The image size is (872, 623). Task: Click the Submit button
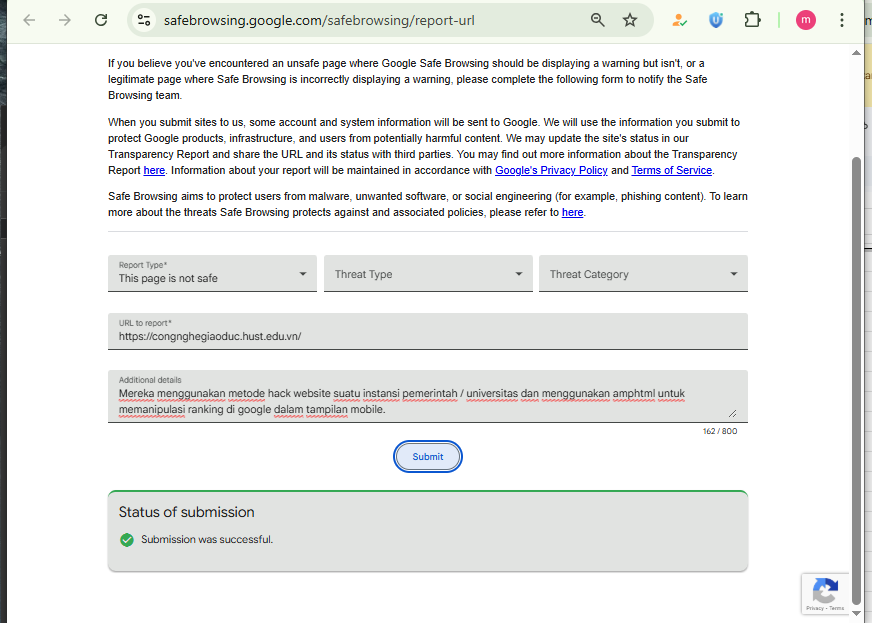click(428, 457)
